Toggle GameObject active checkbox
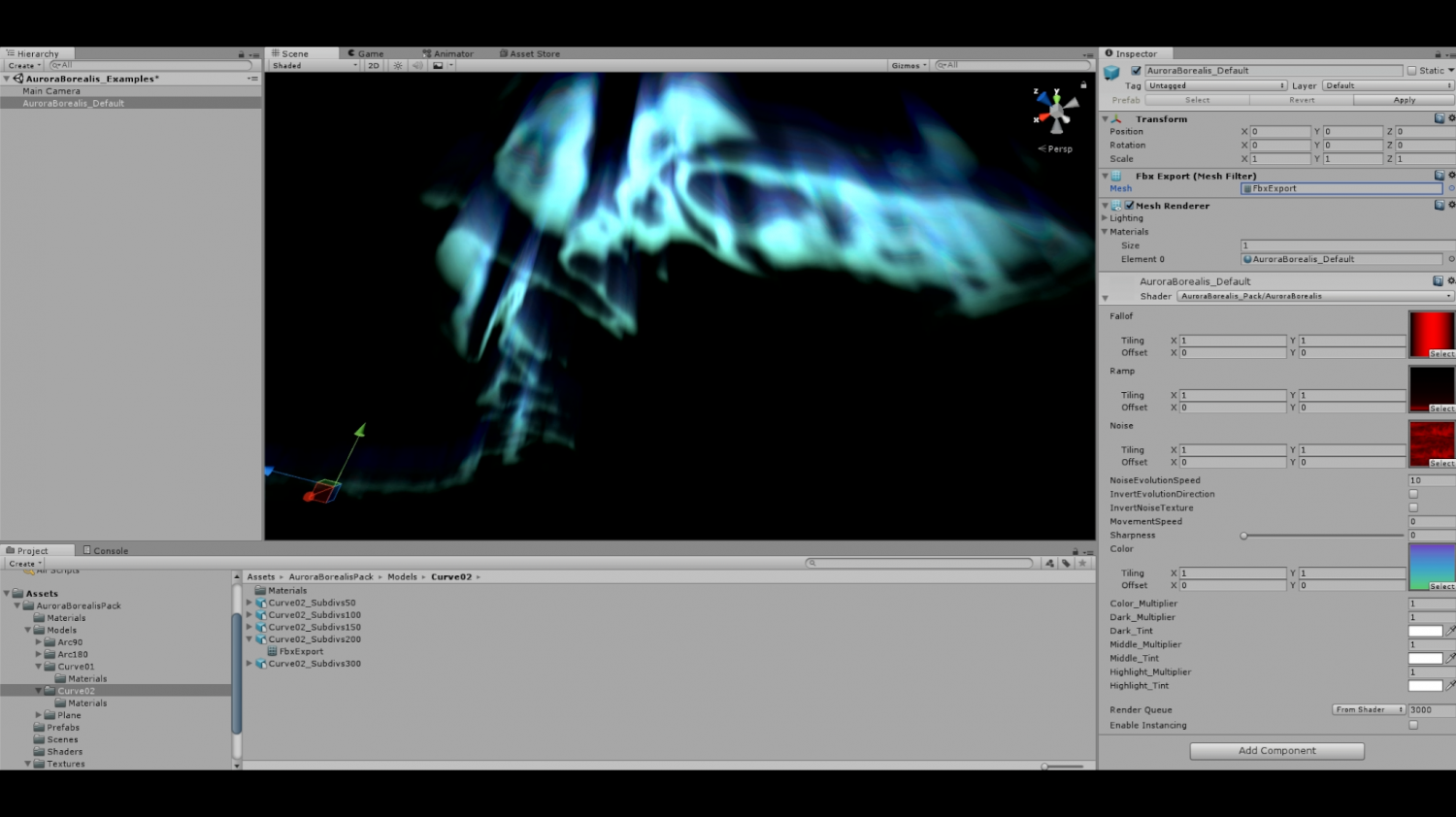Image resolution: width=1456 pixels, height=817 pixels. click(x=1136, y=71)
